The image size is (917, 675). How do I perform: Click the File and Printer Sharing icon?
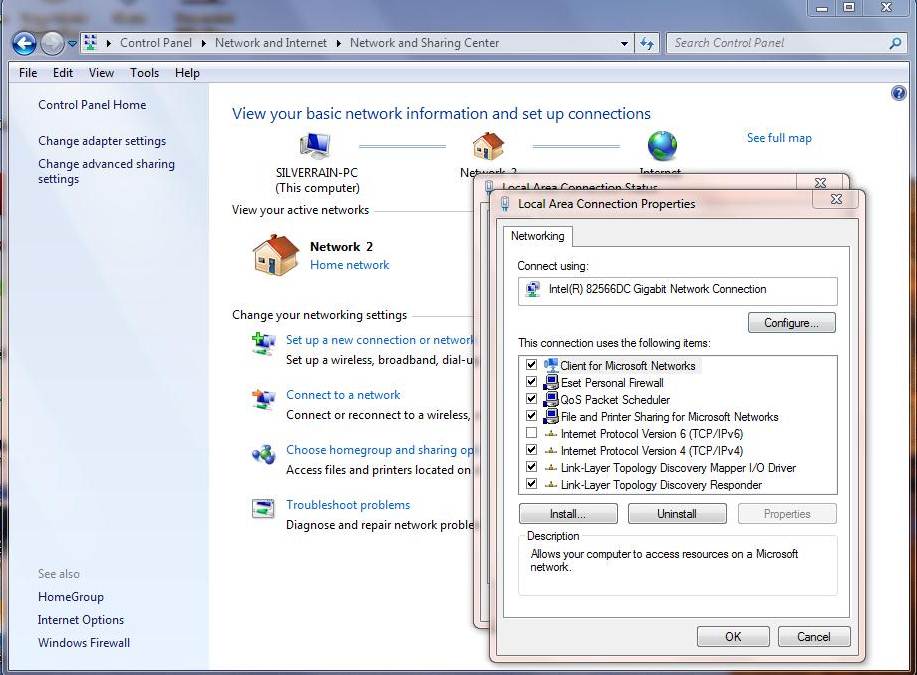tap(551, 416)
